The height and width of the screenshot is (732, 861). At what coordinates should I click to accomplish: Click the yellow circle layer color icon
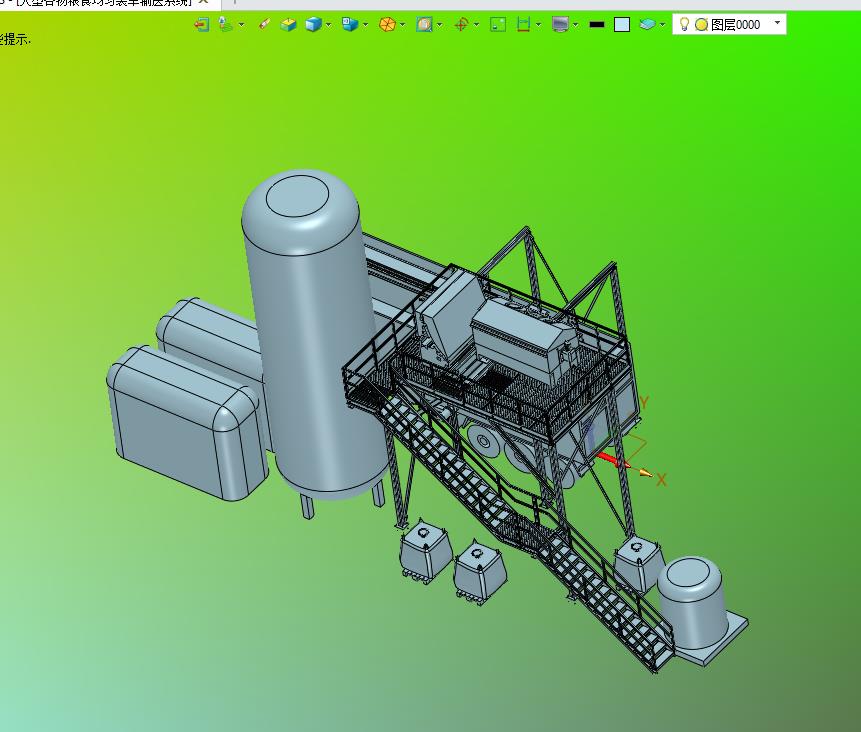click(701, 25)
